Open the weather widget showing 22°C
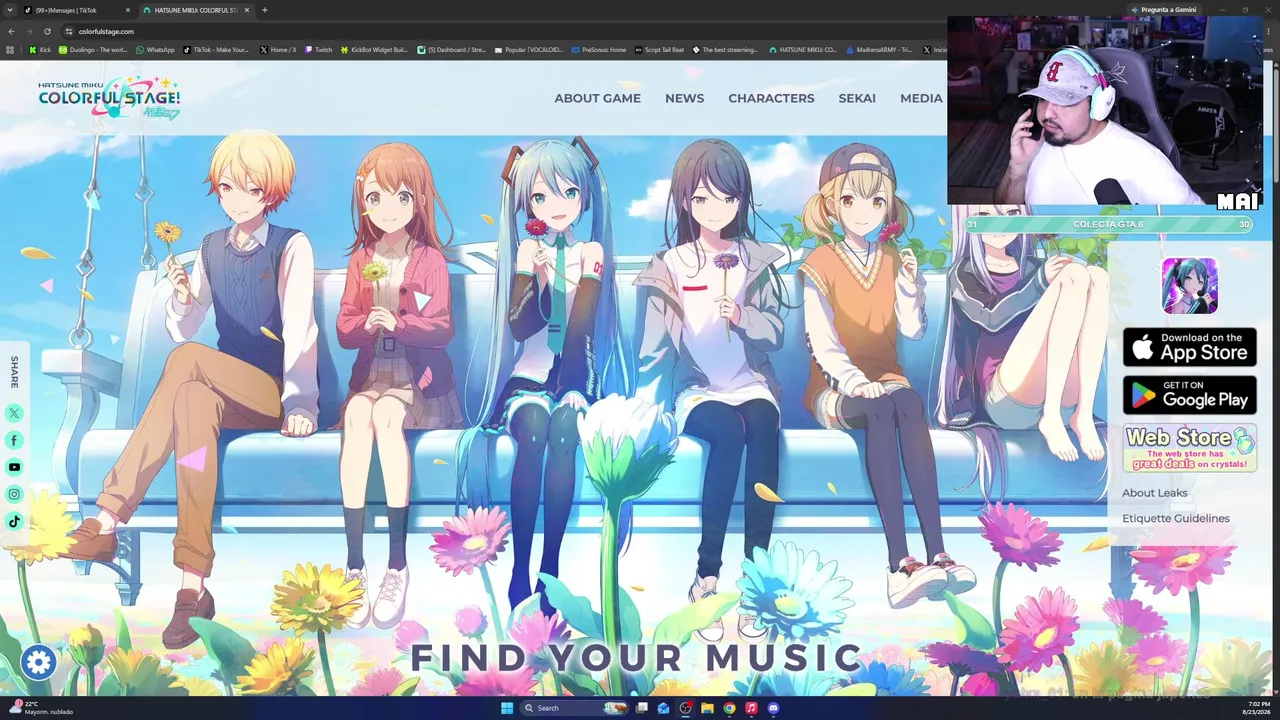This screenshot has height=720, width=1280. tap(40, 708)
